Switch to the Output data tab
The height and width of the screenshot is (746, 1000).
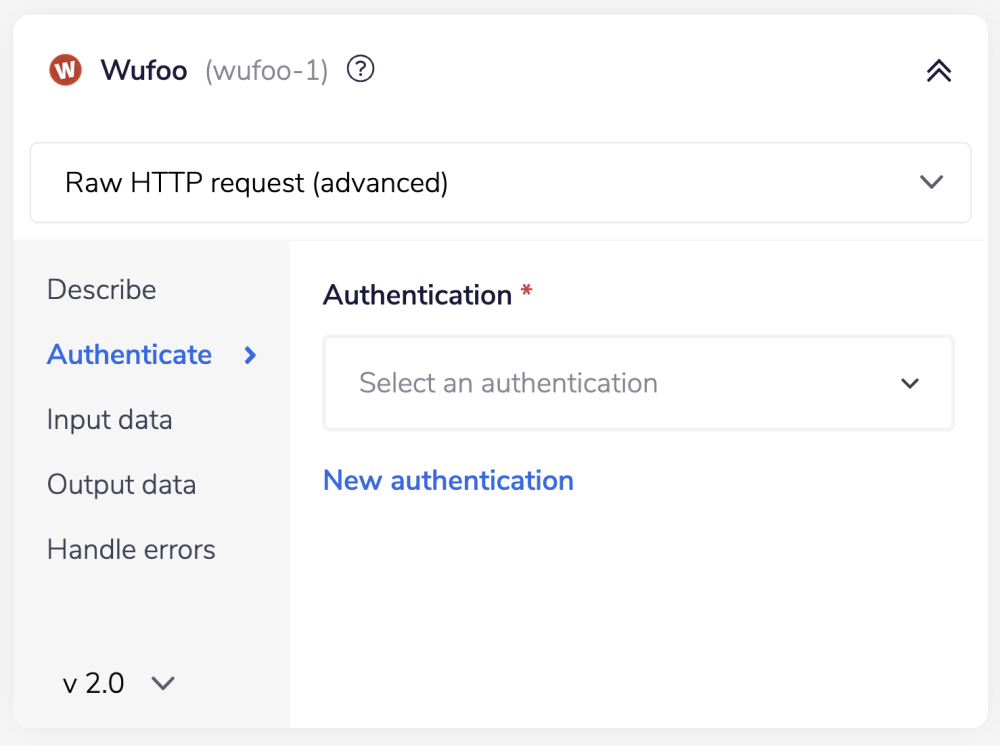(x=121, y=485)
